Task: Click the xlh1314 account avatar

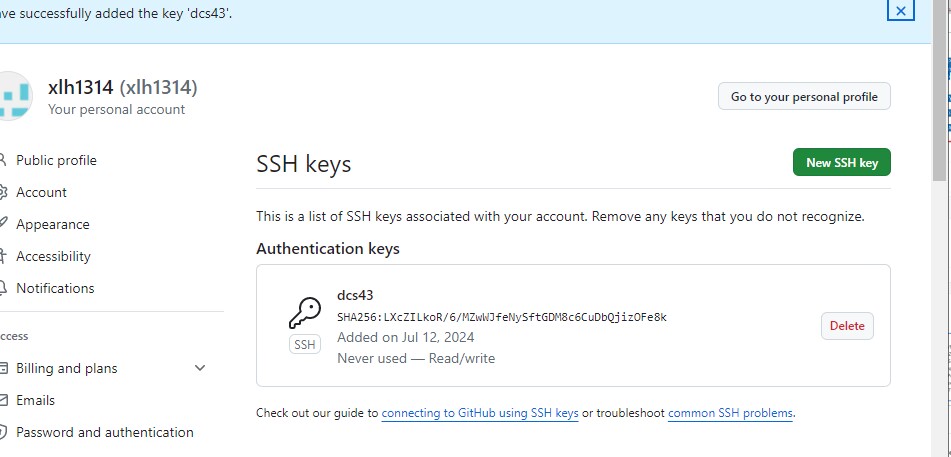Action: tap(14, 97)
